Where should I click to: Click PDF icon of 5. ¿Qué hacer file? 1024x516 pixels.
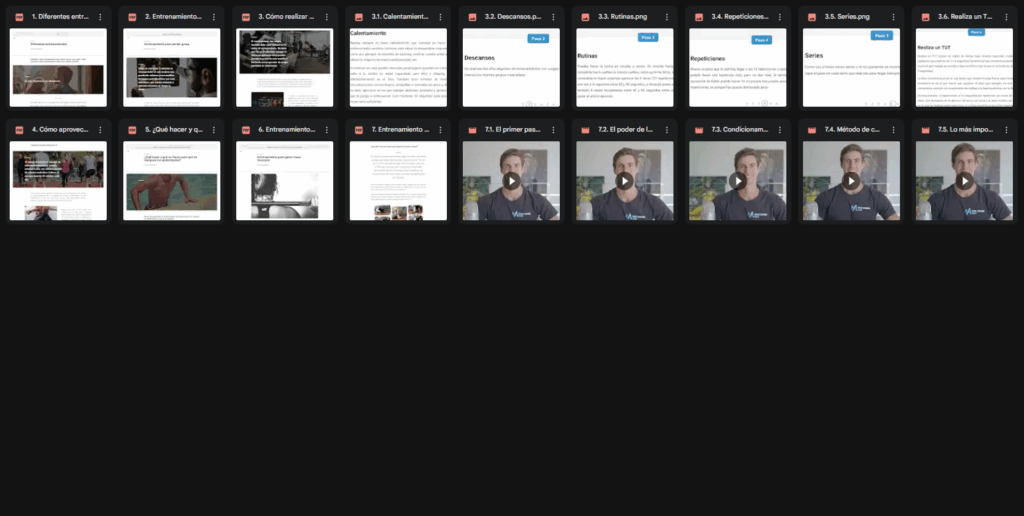132,130
